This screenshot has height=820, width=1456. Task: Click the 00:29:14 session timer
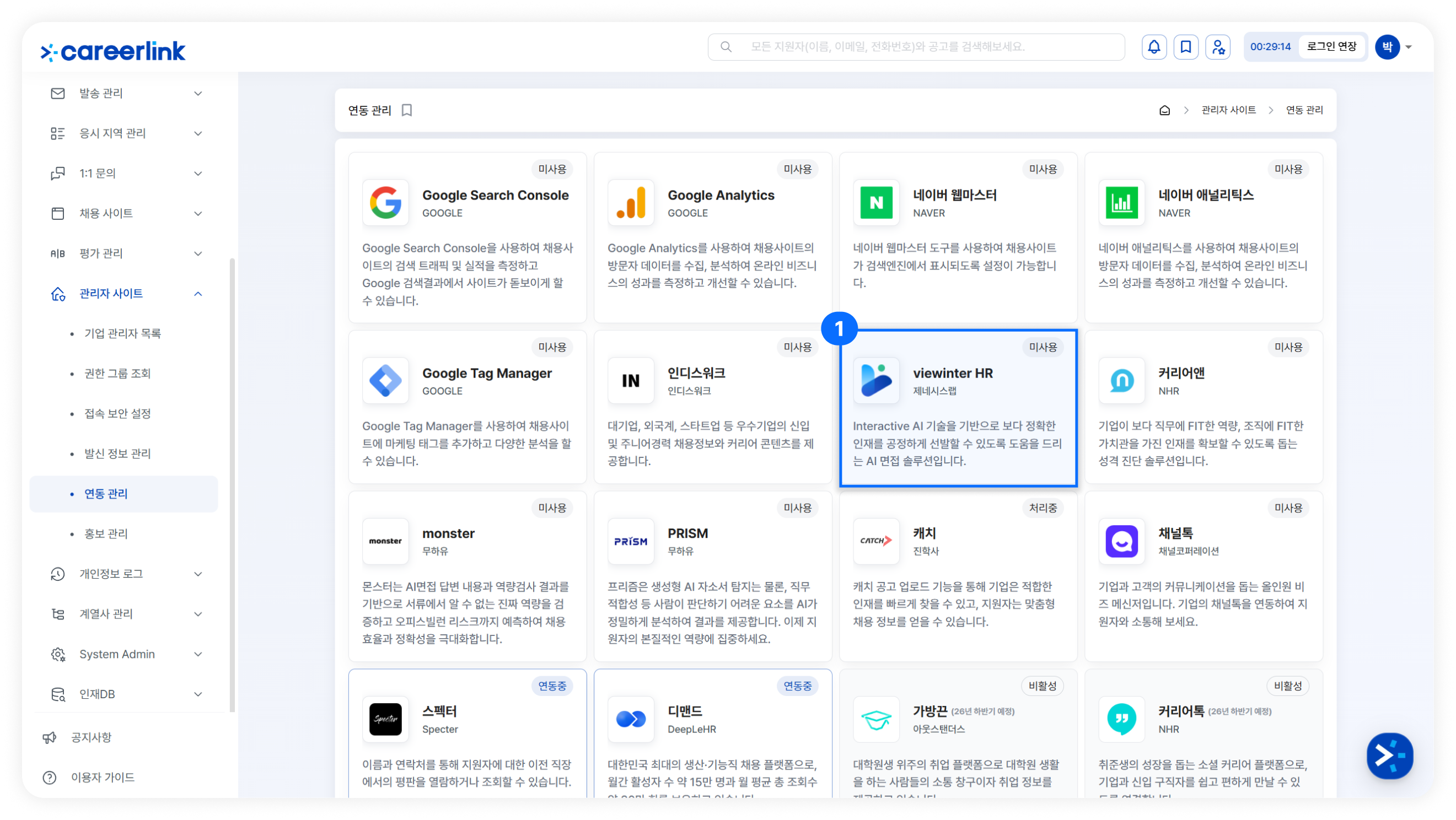(x=1271, y=47)
